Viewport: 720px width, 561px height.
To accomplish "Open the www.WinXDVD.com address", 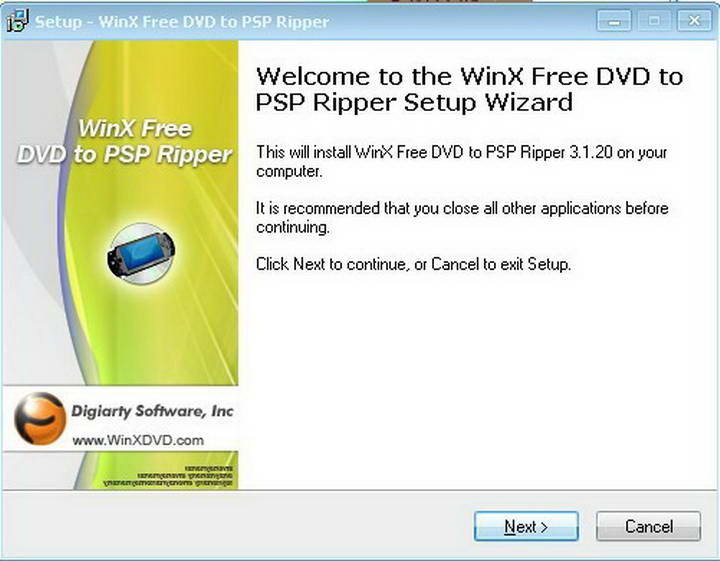I will coord(138,440).
